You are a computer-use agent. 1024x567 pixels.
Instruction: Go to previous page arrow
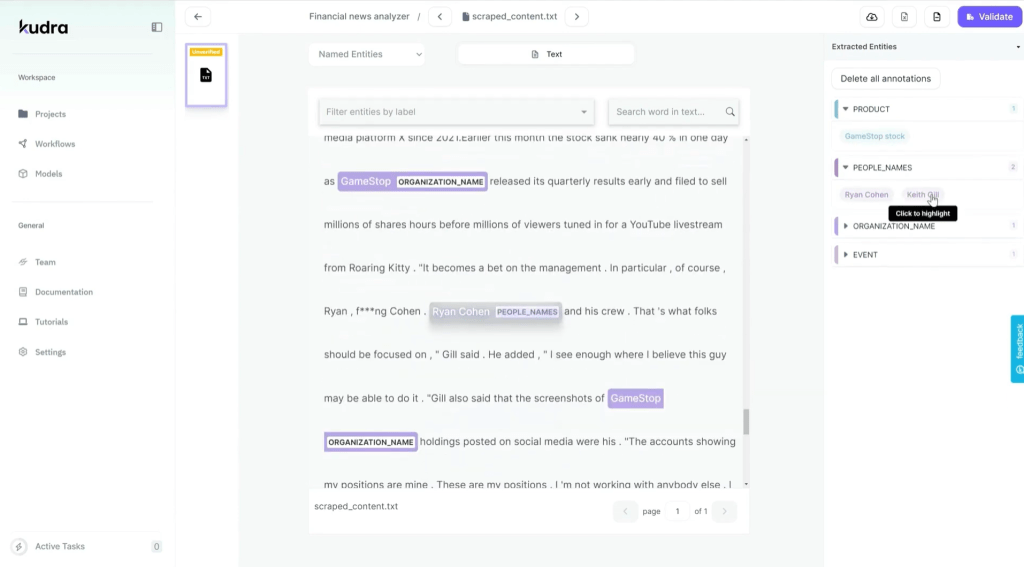click(625, 511)
